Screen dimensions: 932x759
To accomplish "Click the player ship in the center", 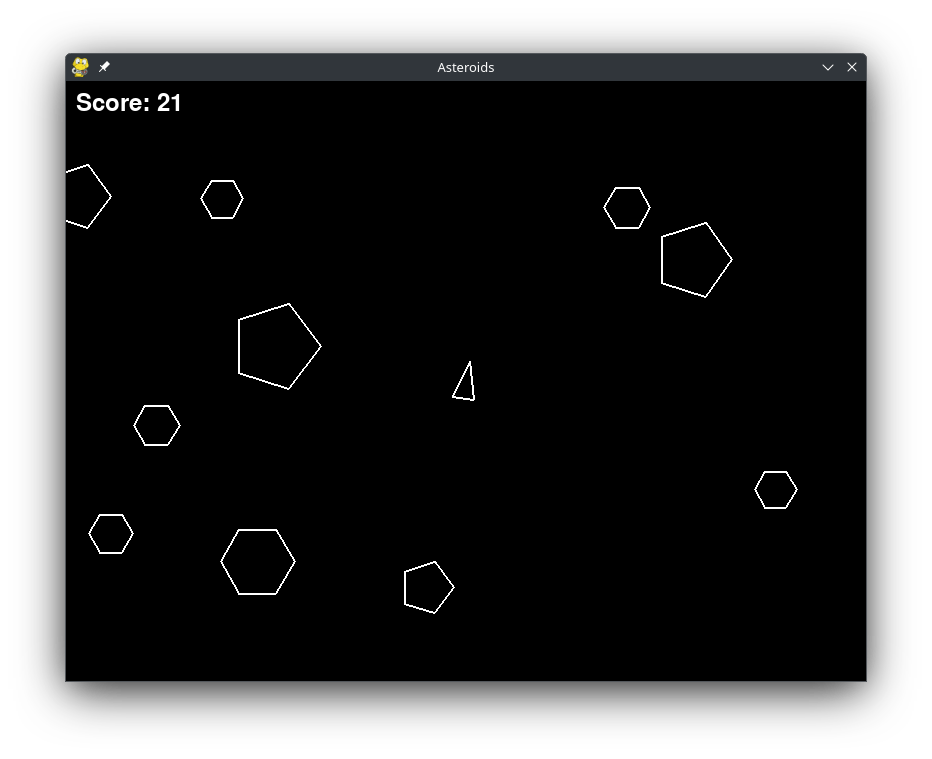I will pyautogui.click(x=464, y=383).
